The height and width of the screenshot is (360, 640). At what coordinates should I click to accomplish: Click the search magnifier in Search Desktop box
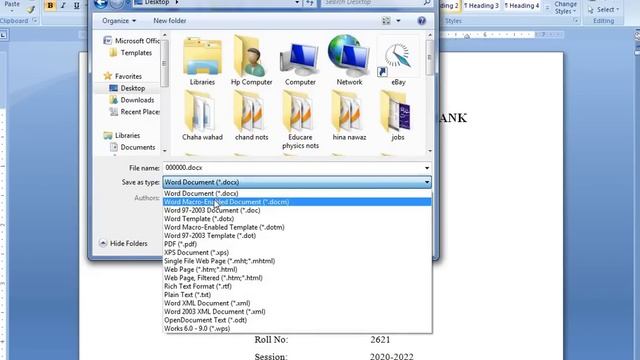pyautogui.click(x=427, y=3)
